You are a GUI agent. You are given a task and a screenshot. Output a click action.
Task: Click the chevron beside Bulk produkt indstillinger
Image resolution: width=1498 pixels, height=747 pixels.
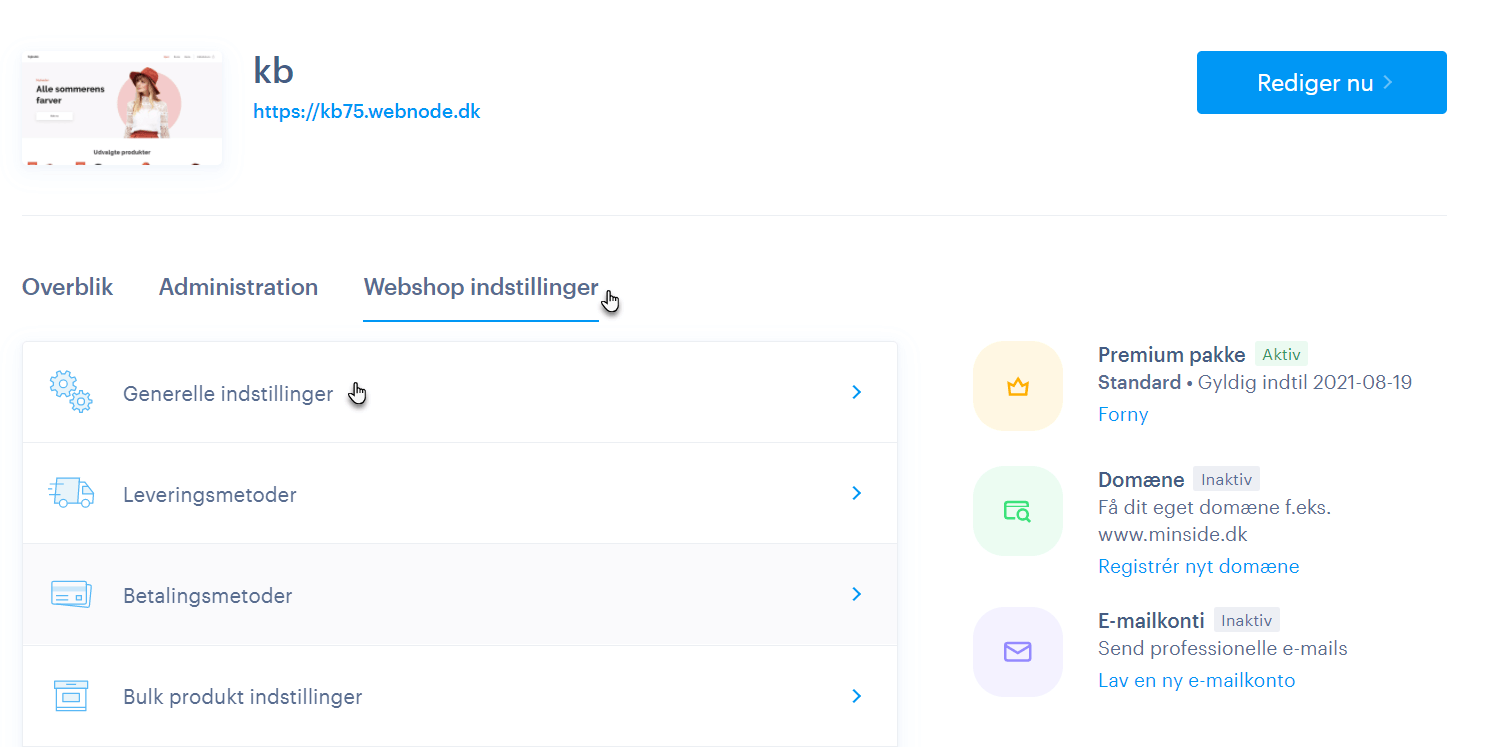(856, 696)
